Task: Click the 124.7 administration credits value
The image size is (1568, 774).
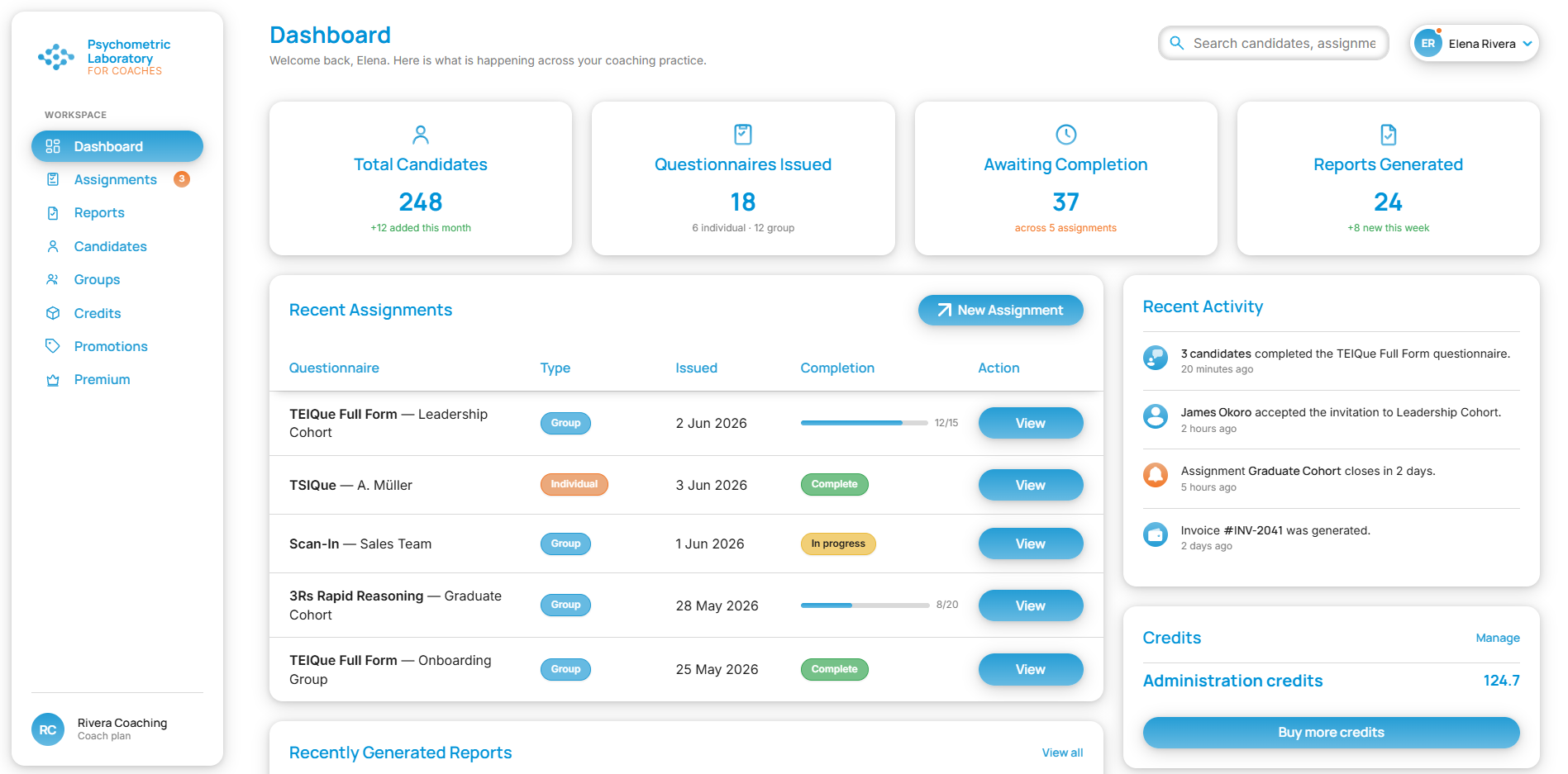Action: 1501,681
